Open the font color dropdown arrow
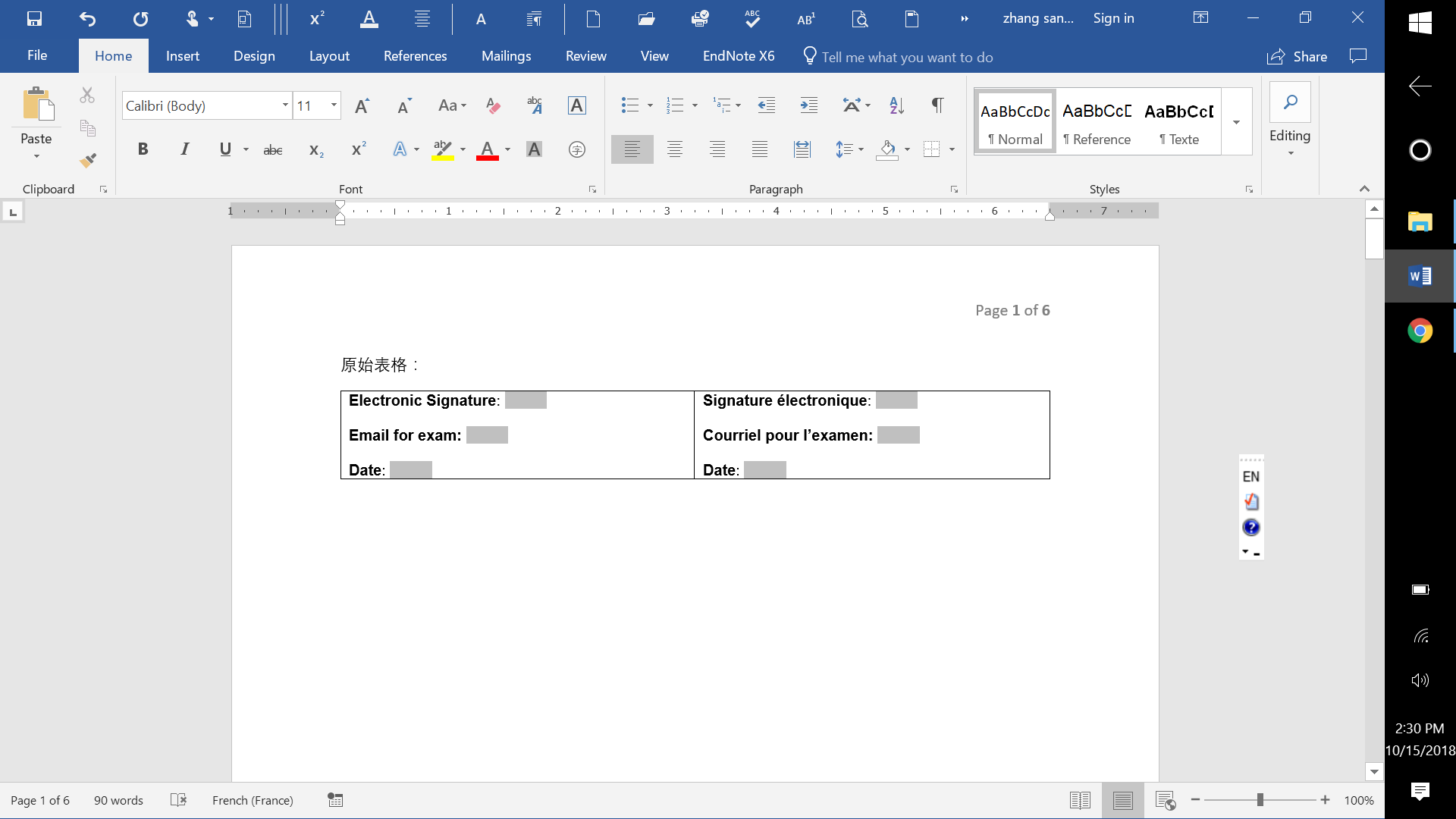 click(x=507, y=149)
